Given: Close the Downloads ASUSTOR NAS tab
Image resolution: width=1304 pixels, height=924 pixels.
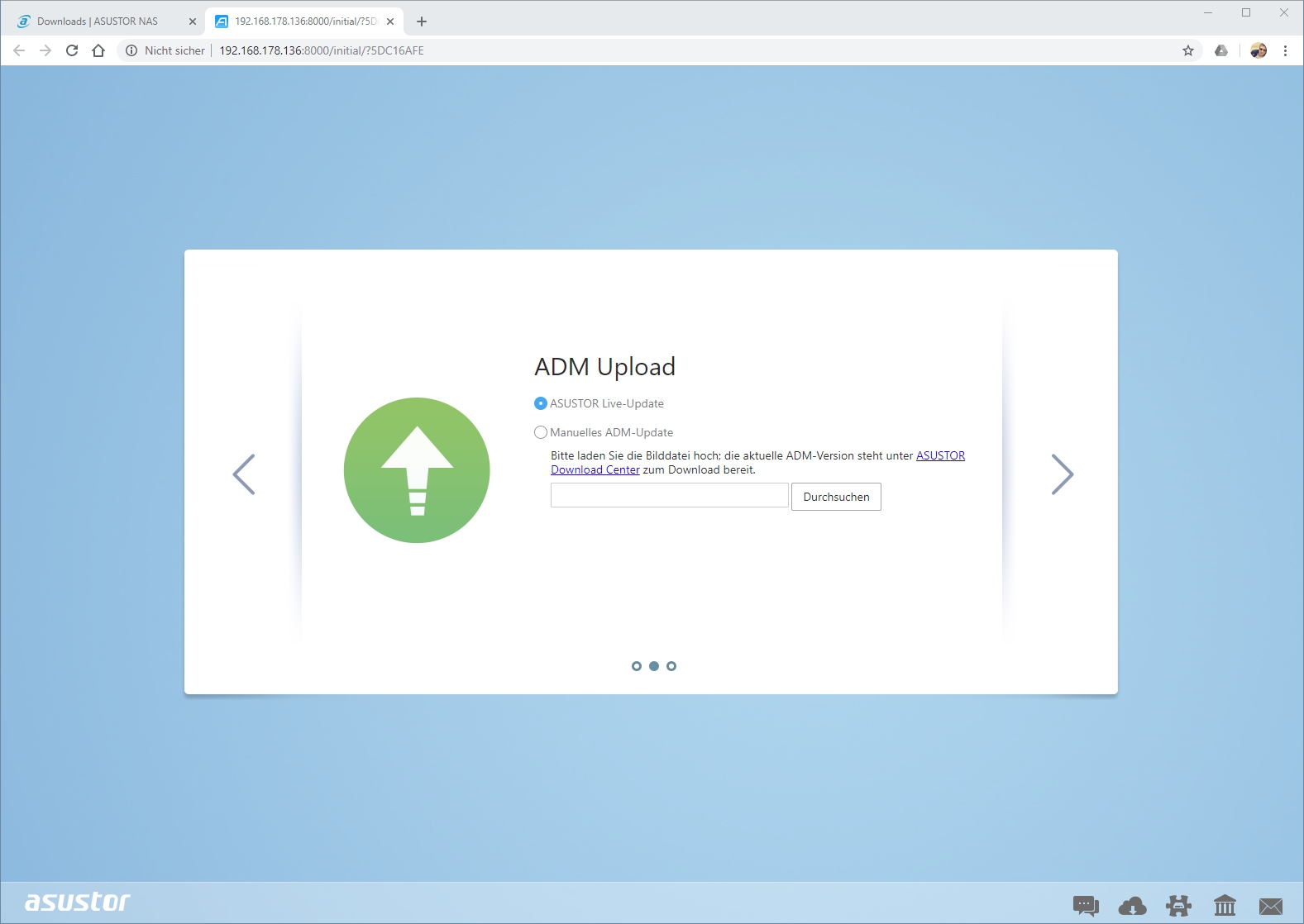Looking at the screenshot, I should 193,21.
